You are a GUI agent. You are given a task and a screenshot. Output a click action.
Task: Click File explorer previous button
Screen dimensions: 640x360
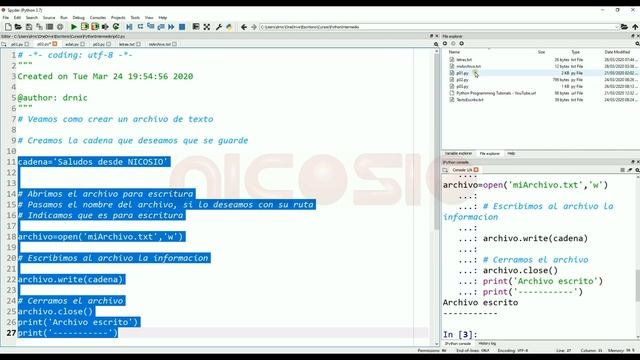pyautogui.click(x=445, y=43)
